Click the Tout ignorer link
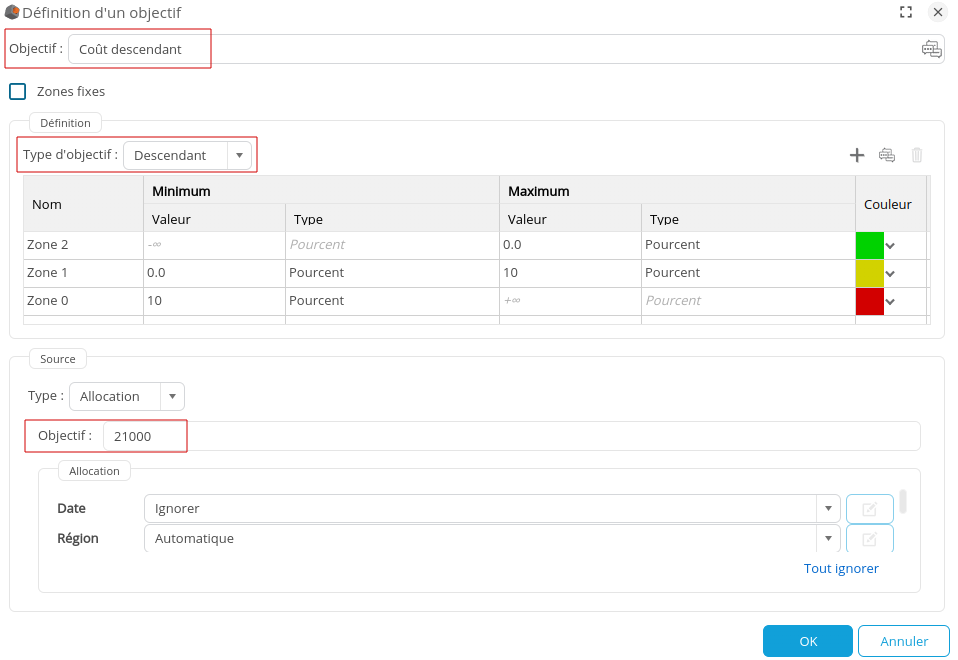Image resolution: width=958 pixels, height=660 pixels. coord(841,568)
